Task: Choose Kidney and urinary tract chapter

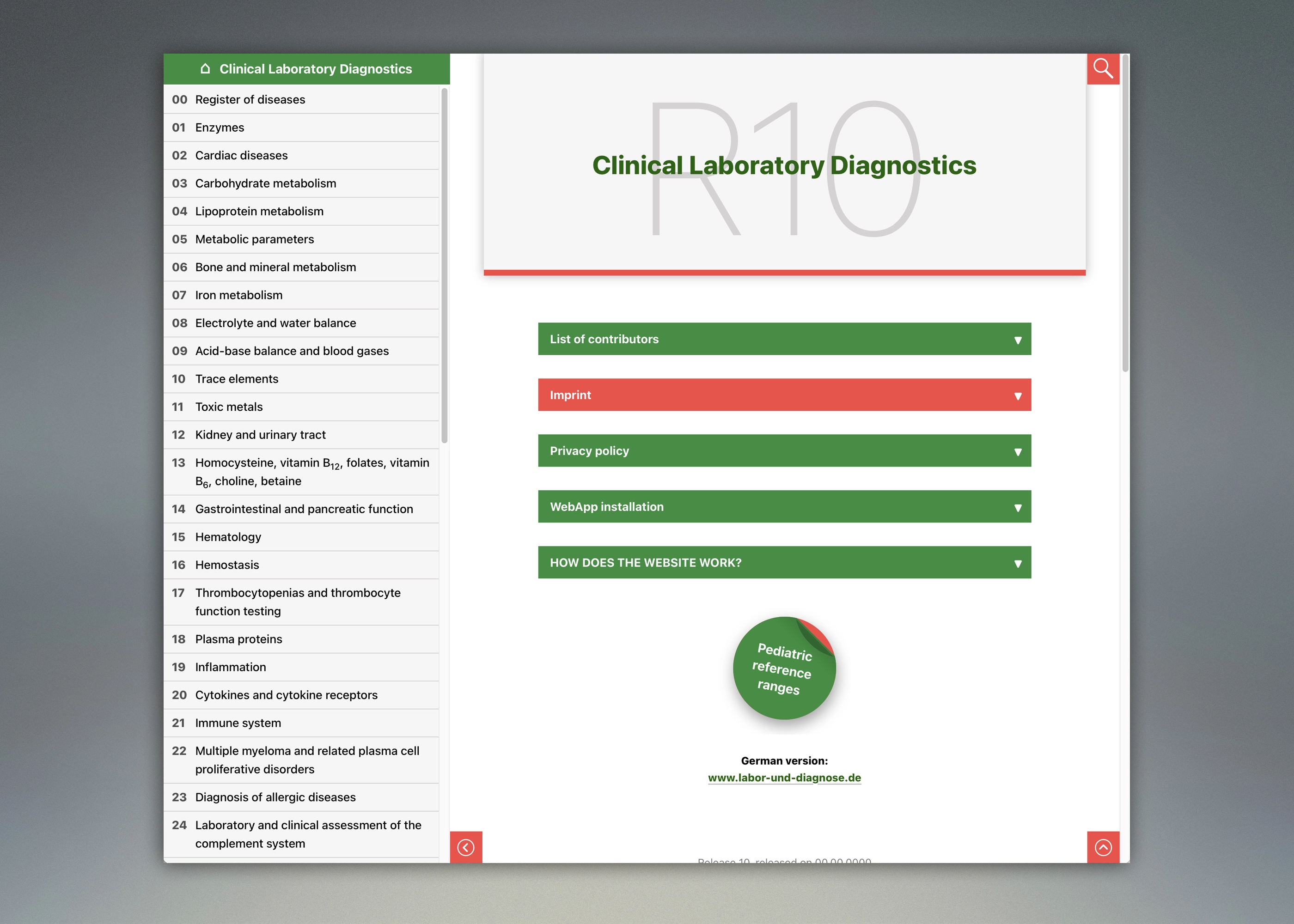Action: [260, 435]
